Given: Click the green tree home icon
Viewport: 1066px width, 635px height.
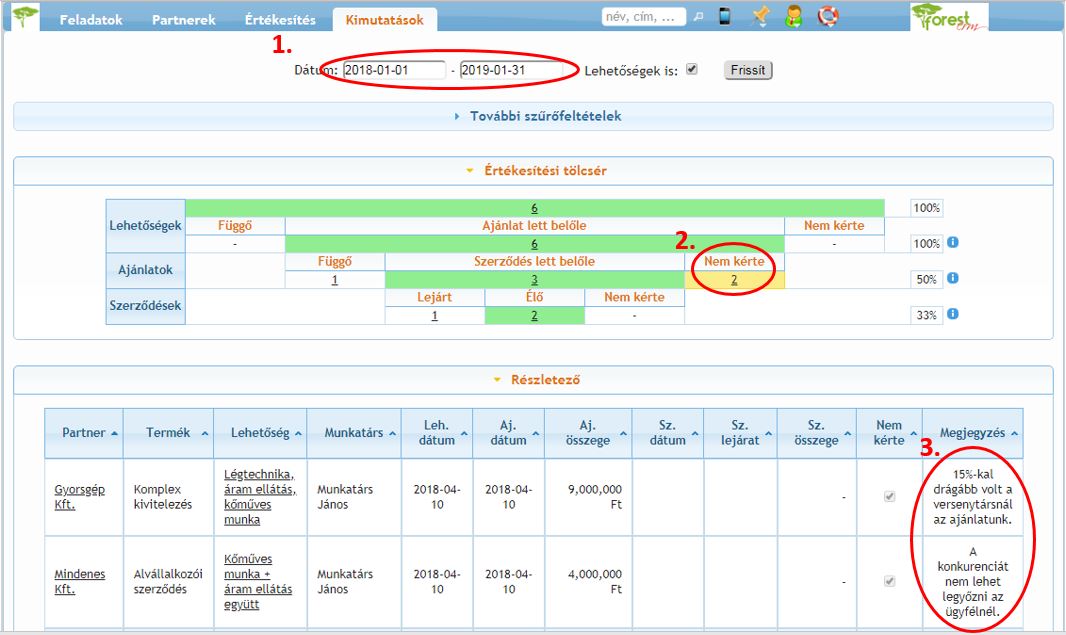Looking at the screenshot, I should click(x=25, y=17).
